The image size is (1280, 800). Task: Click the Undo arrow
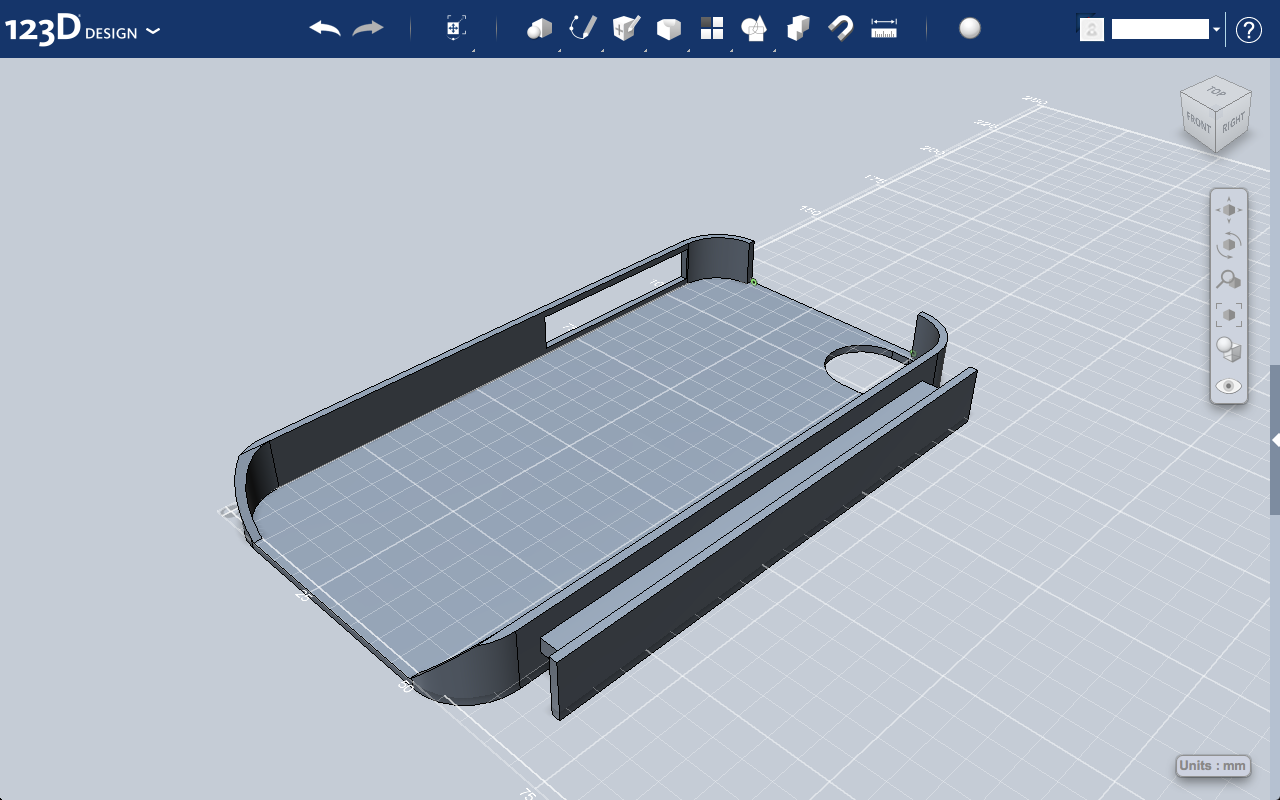click(x=322, y=29)
